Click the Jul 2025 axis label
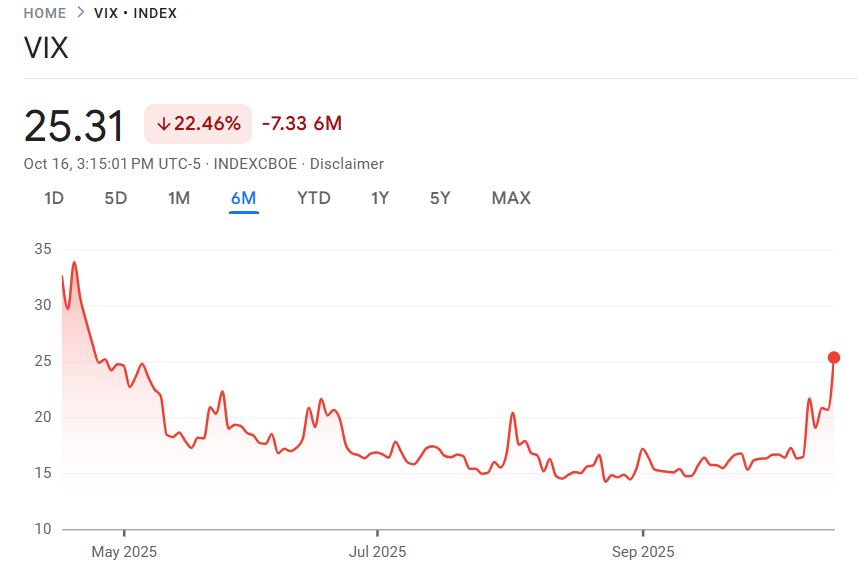Image resolution: width=858 pixels, height=571 pixels. (x=377, y=551)
